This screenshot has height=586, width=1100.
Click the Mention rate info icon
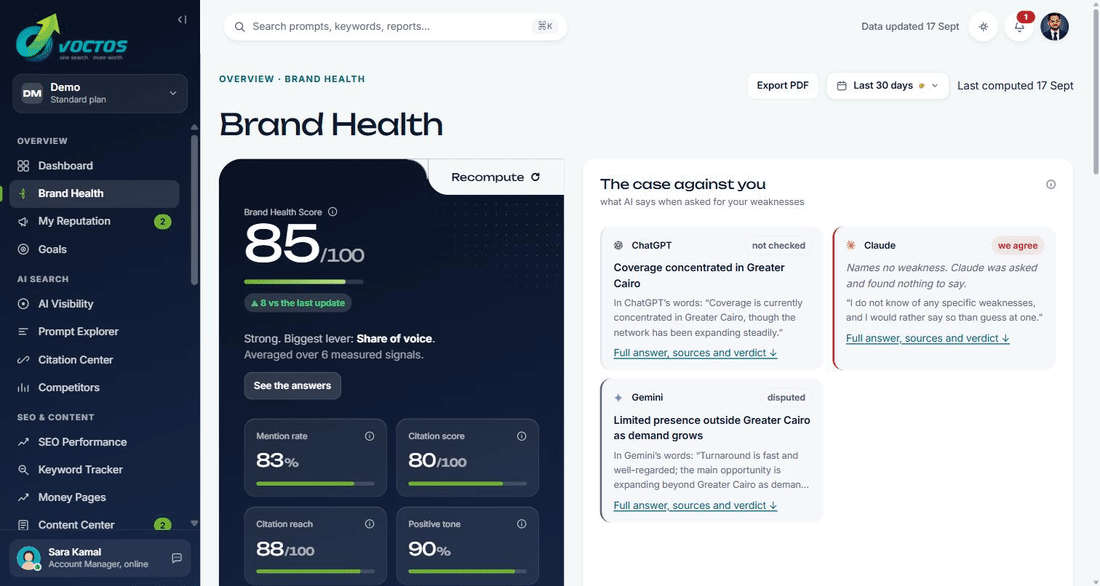[x=370, y=436]
